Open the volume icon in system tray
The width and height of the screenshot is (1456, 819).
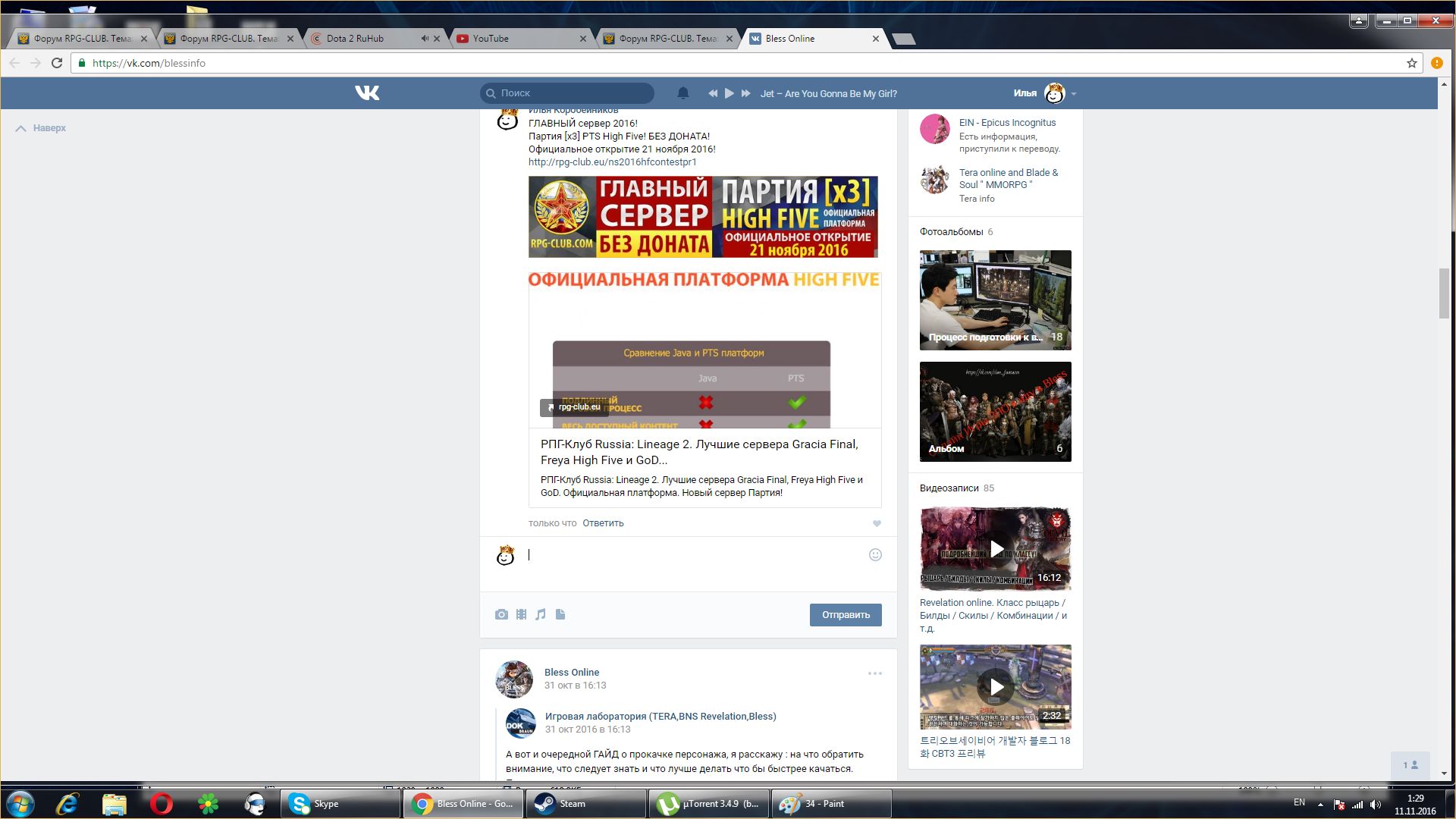tap(1376, 805)
